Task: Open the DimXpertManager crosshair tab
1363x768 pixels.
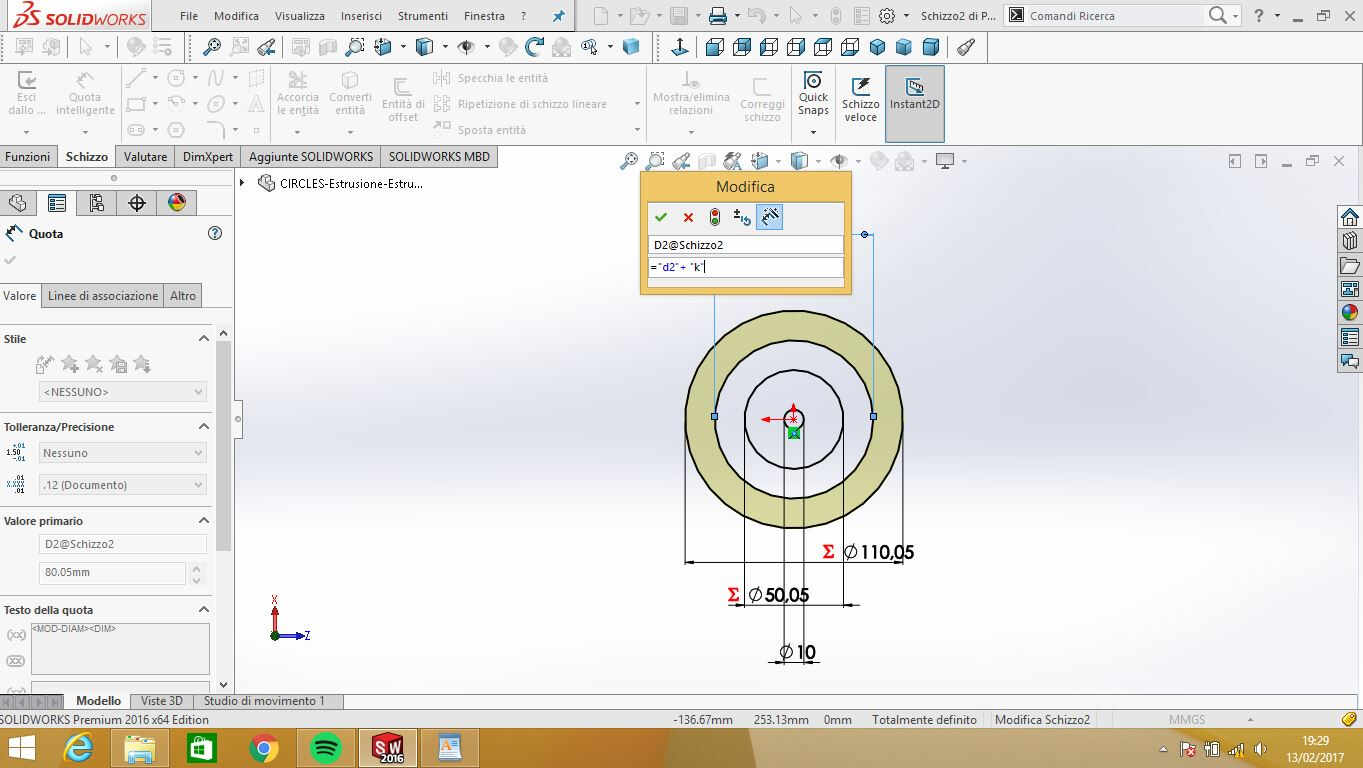Action: 137,203
